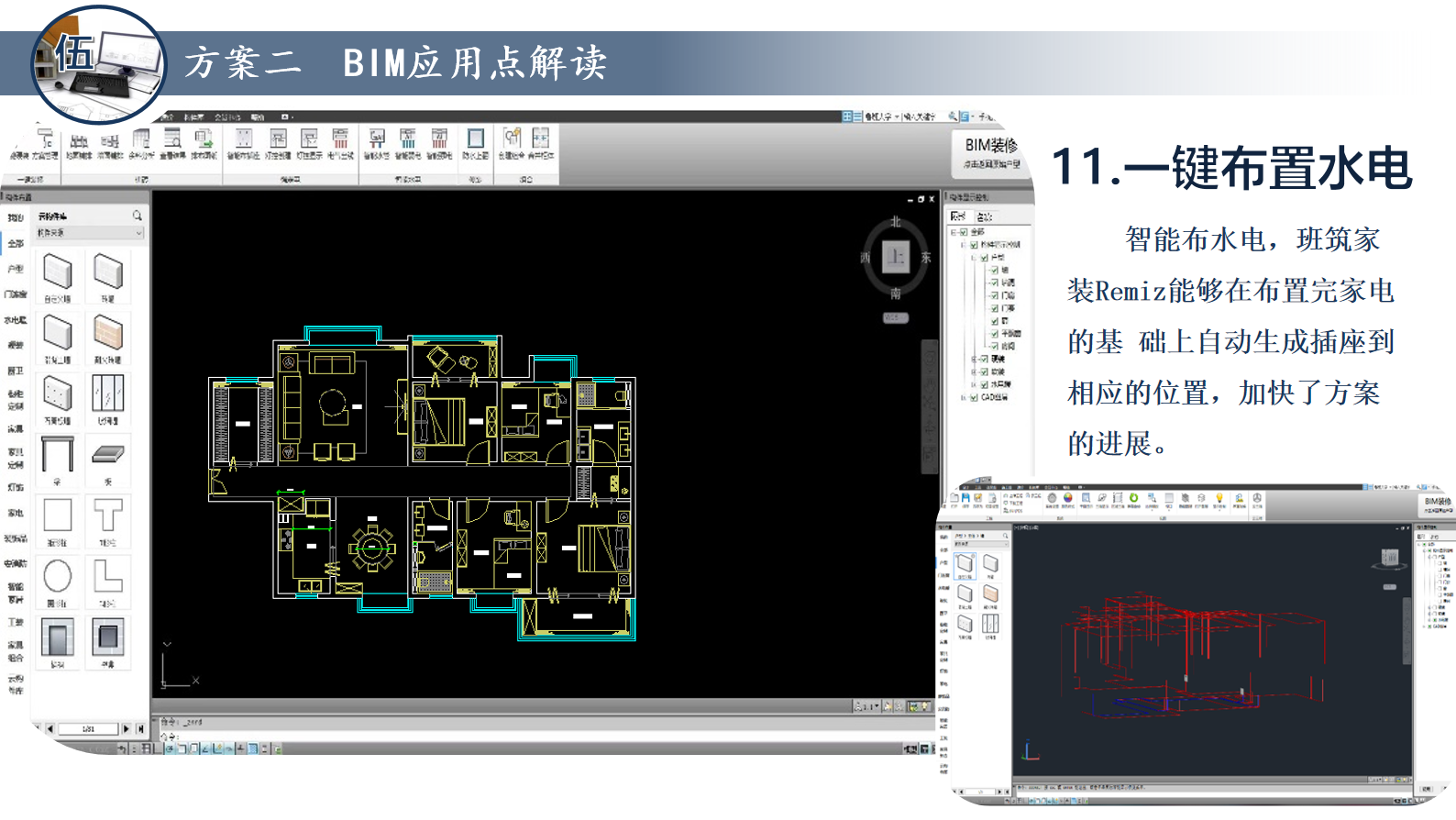1456x820 pixels.
Task: Toggle the 硬装 checkbox in tree
Action: tap(985, 359)
